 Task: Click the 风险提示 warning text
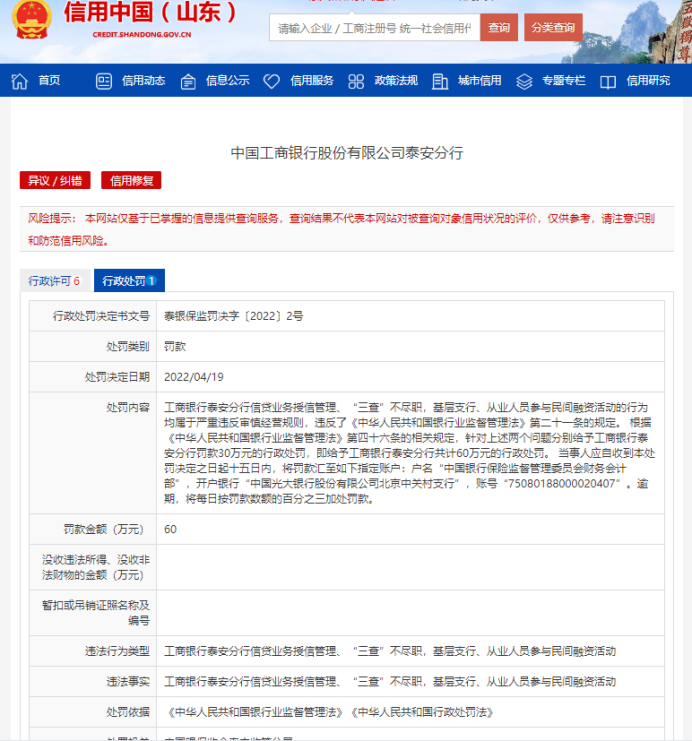[x=341, y=229]
